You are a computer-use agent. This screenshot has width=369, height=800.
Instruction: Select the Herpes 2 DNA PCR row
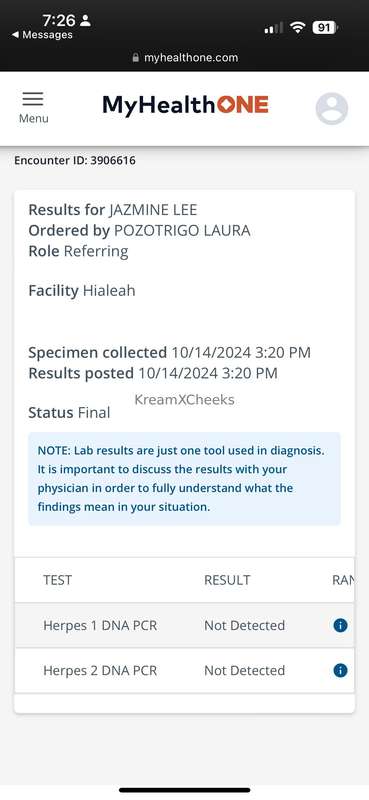pyautogui.click(x=184, y=670)
